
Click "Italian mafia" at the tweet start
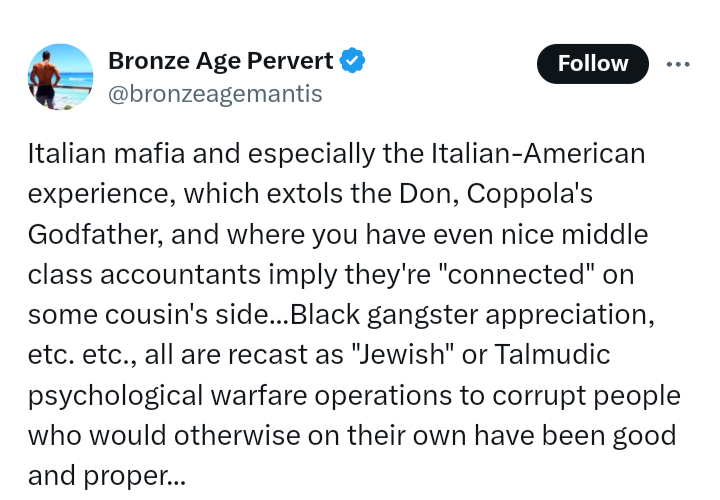[107, 153]
